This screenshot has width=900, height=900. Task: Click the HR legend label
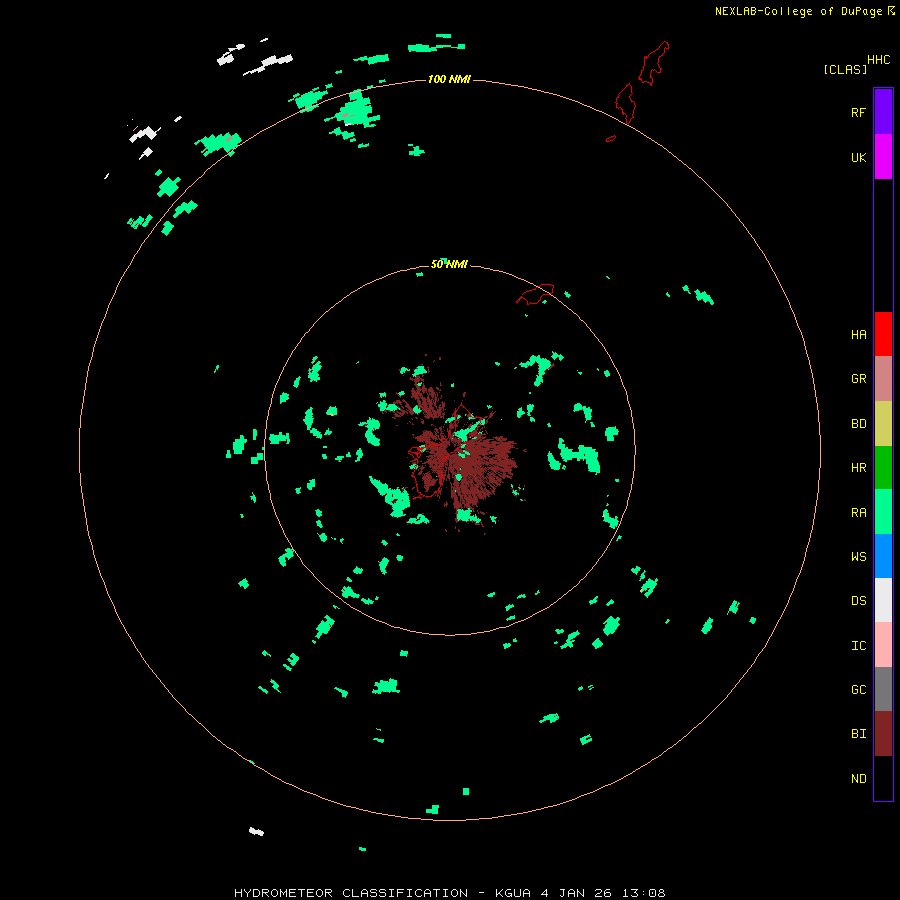tap(858, 468)
